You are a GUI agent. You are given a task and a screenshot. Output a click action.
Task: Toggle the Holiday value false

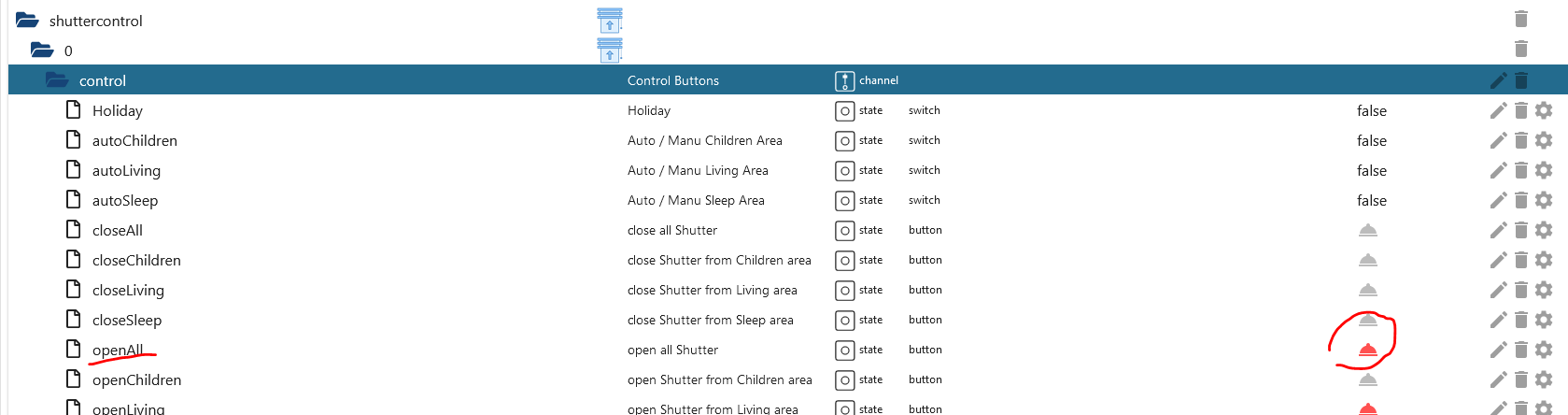(x=1371, y=111)
